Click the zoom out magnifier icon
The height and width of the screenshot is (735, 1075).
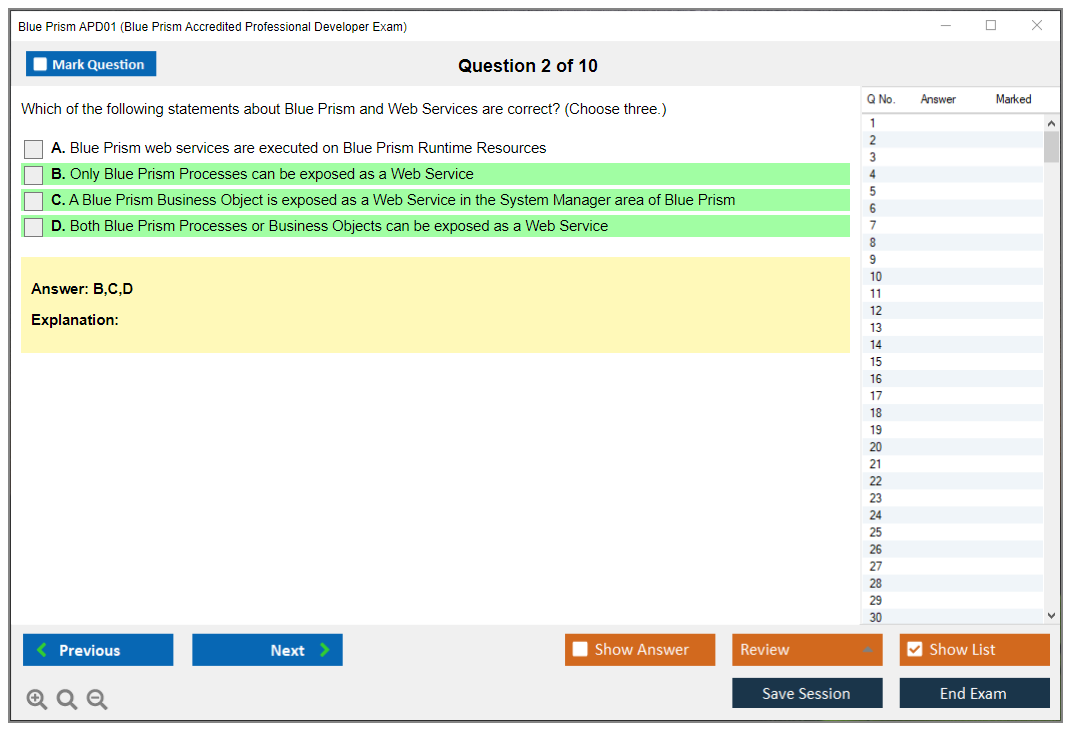[x=97, y=700]
